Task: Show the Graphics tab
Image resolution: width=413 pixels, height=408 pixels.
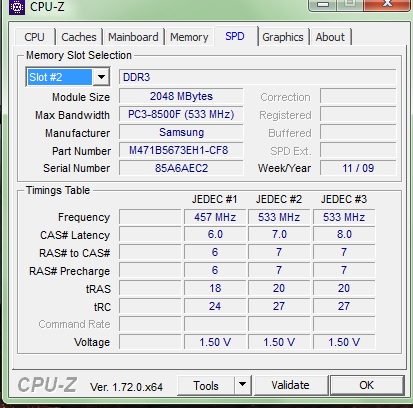Action: click(x=283, y=37)
